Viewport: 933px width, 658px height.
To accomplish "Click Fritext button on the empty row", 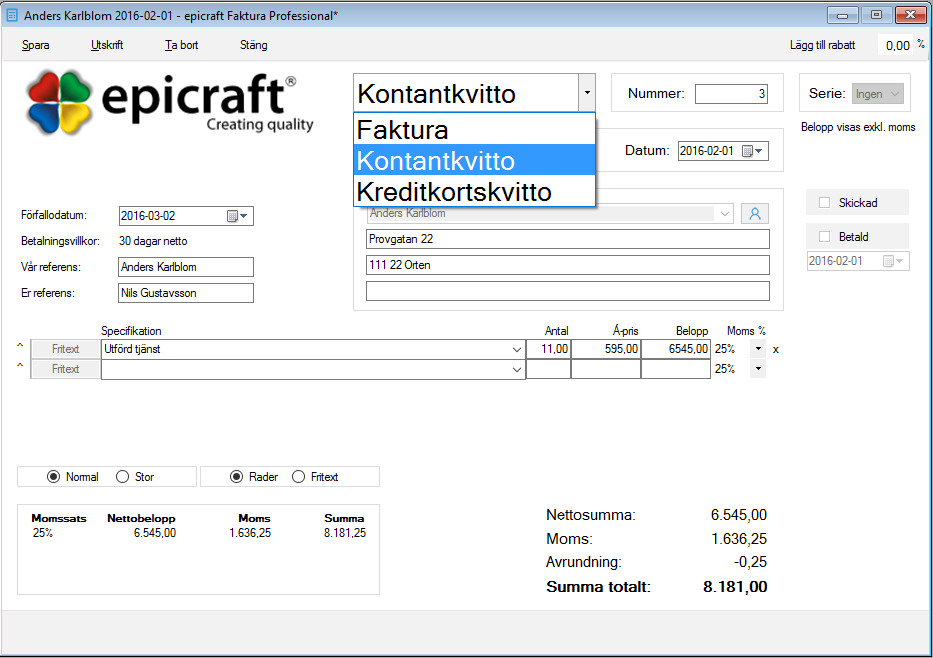I will [x=65, y=369].
